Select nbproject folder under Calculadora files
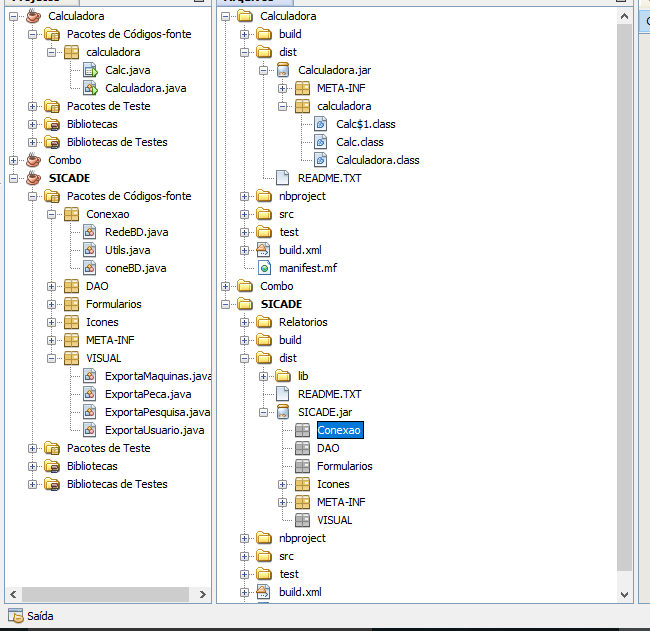Screen dimensions: 650x631 [x=302, y=196]
